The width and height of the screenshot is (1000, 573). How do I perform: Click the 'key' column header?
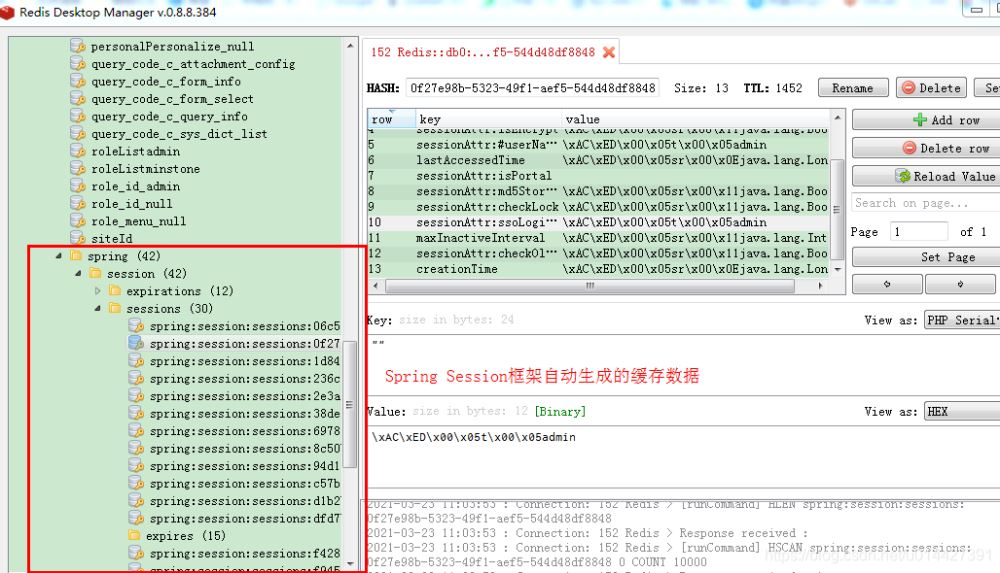488,119
